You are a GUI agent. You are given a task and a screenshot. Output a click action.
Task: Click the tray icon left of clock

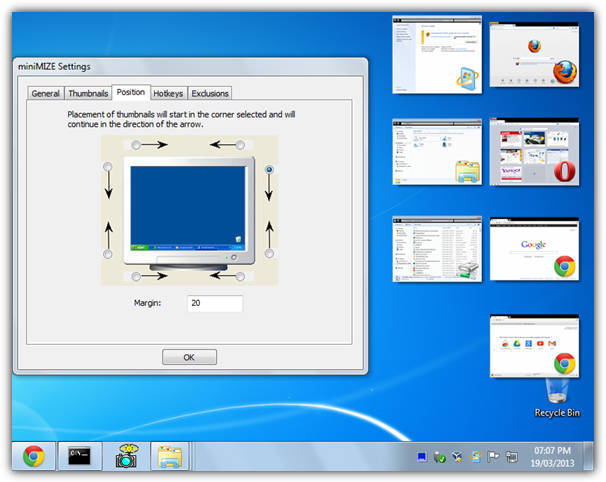coord(512,457)
